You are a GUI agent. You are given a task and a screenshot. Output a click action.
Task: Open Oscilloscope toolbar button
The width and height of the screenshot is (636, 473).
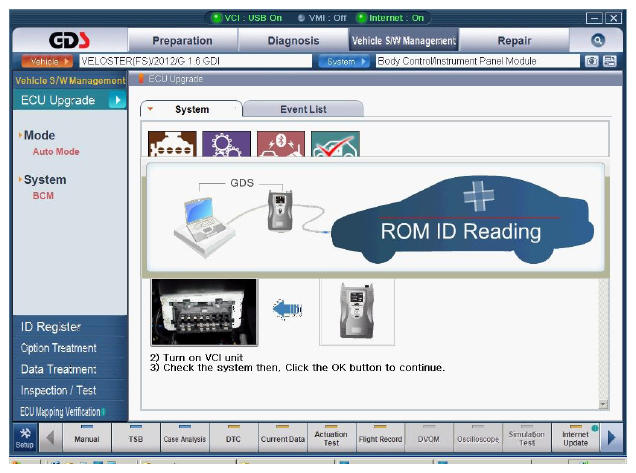click(x=478, y=438)
